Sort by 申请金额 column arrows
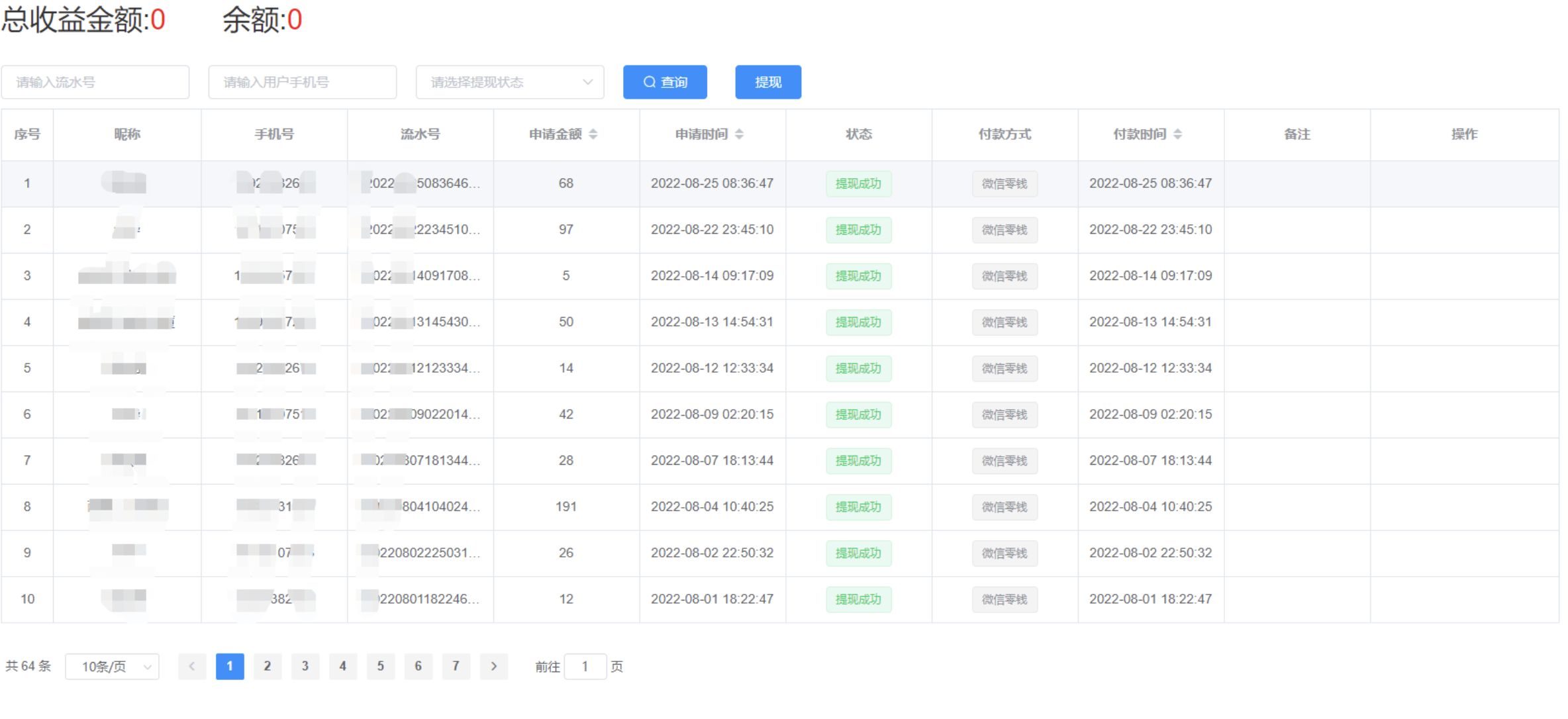The width and height of the screenshot is (1568, 719). 593,134
